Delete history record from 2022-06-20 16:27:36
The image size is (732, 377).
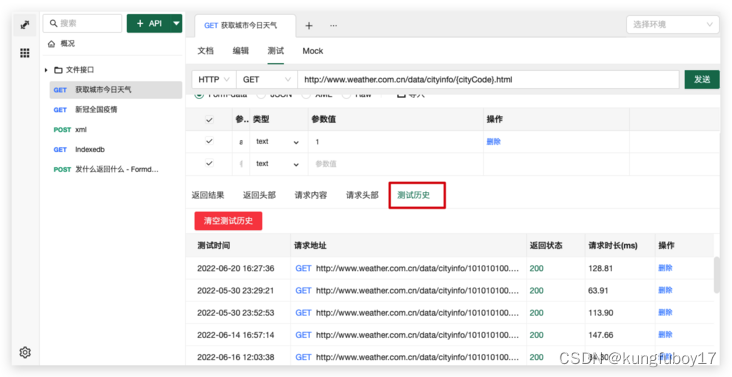665,268
